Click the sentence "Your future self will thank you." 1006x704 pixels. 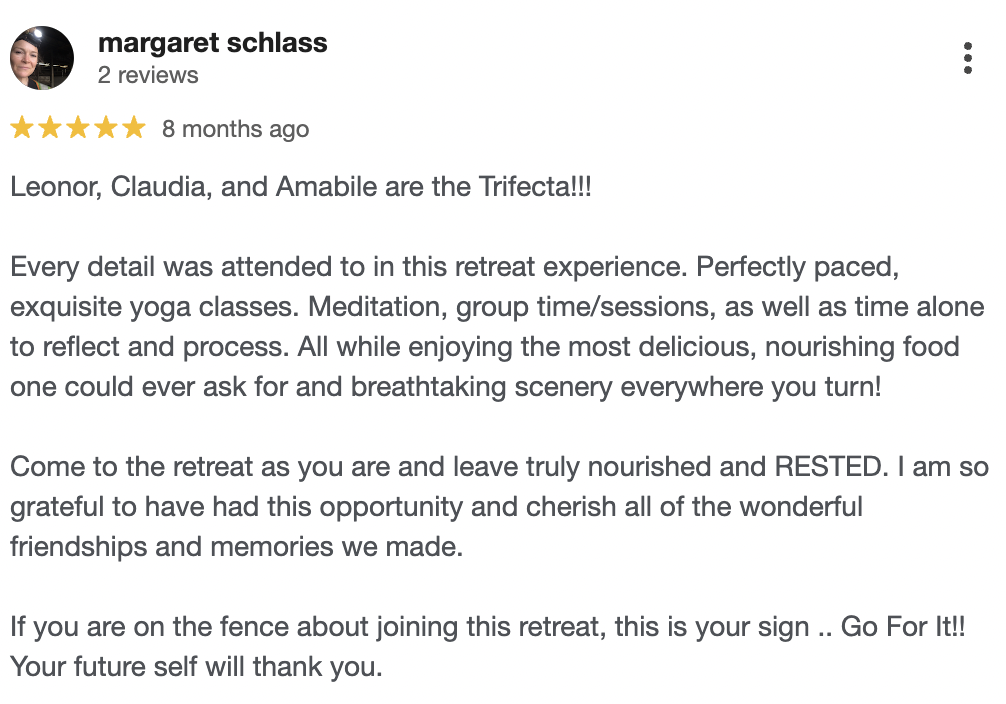[197, 666]
